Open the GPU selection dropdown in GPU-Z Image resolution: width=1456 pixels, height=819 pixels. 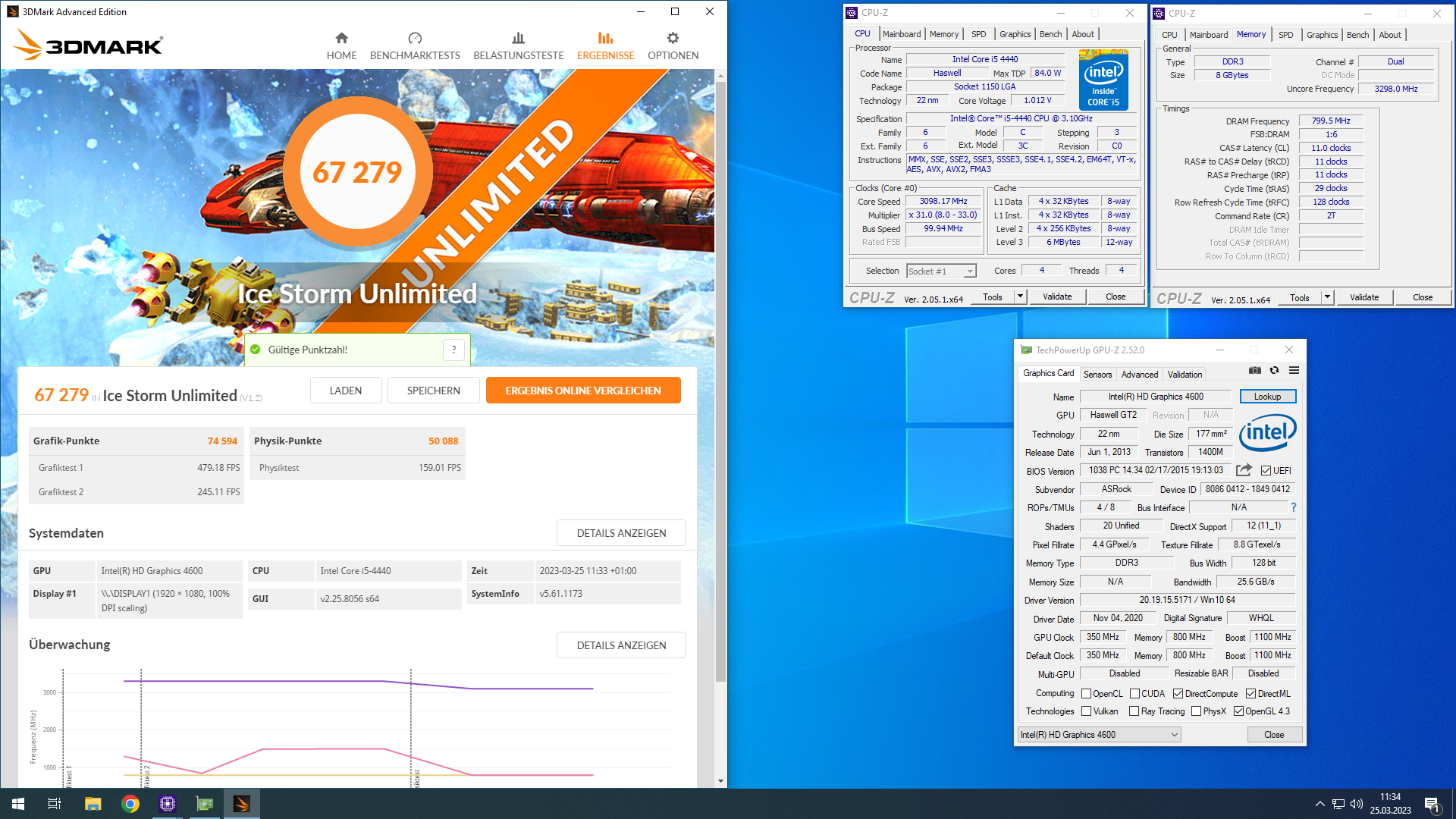click(x=1099, y=735)
